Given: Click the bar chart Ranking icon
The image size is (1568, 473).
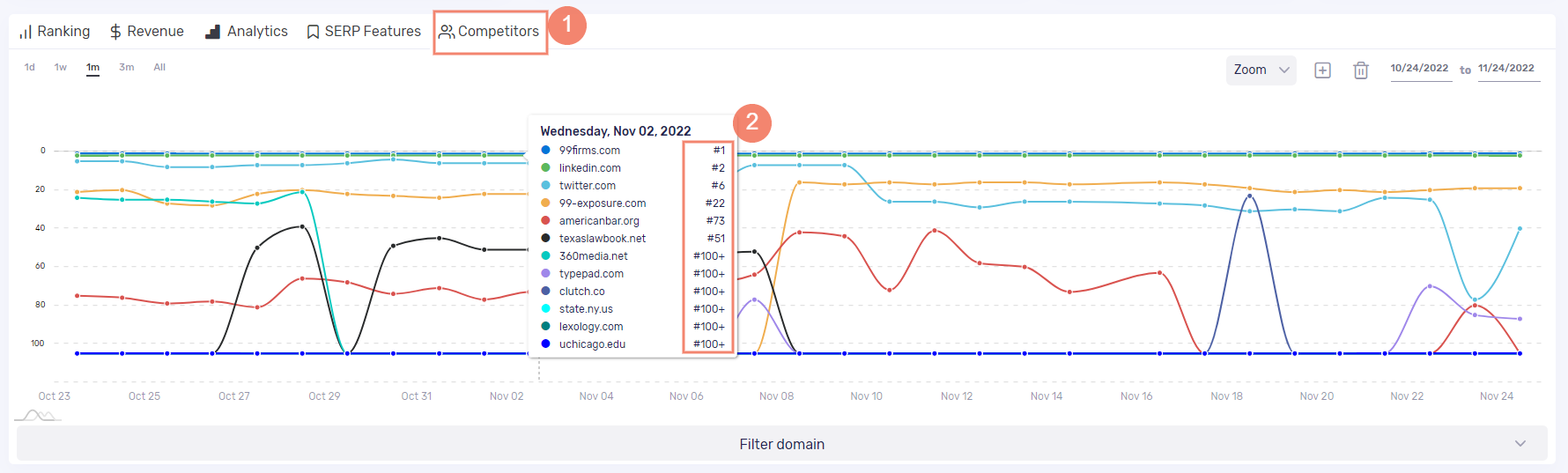Looking at the screenshot, I should click(x=26, y=32).
